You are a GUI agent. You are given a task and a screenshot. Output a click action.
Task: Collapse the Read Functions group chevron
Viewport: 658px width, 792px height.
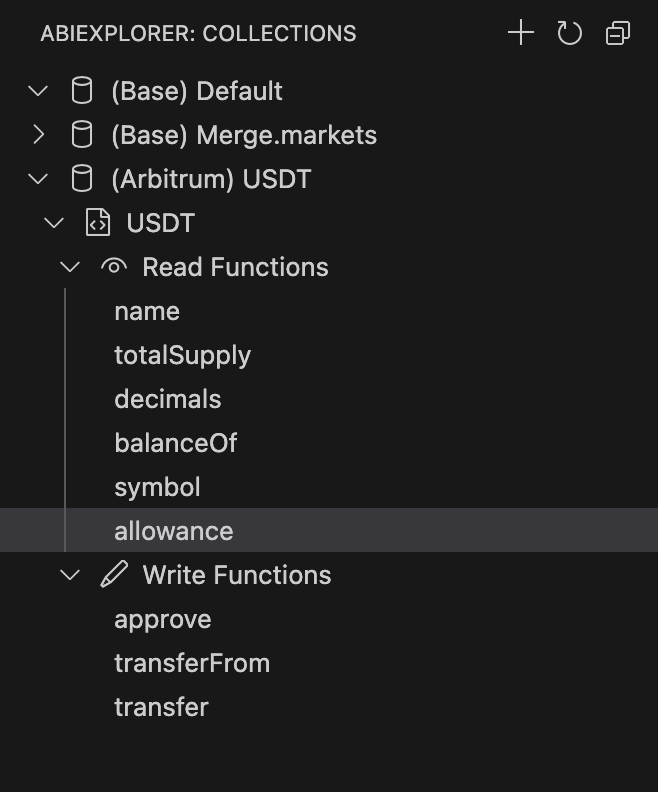click(70, 267)
